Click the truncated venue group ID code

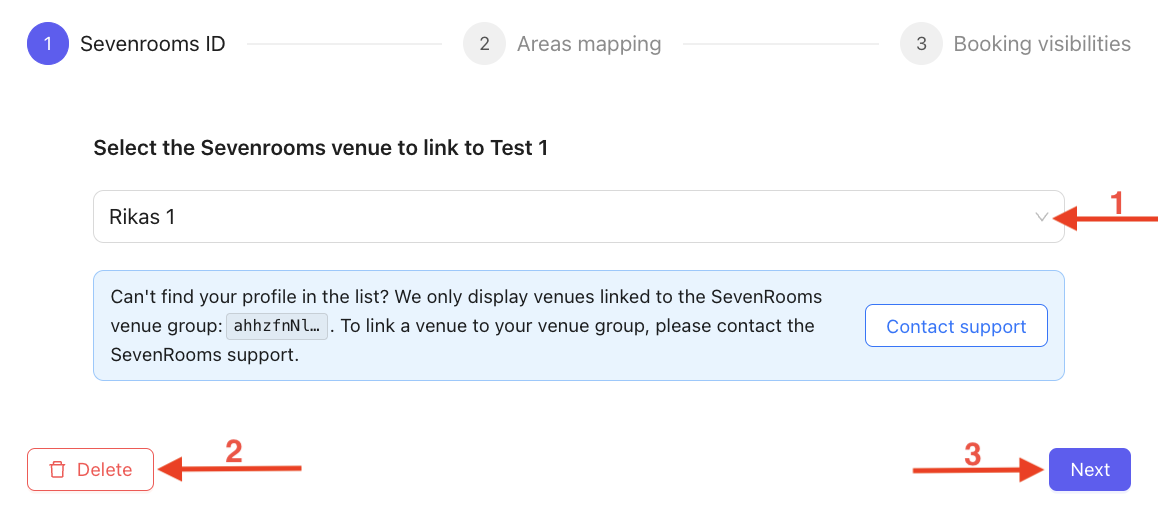[277, 326]
